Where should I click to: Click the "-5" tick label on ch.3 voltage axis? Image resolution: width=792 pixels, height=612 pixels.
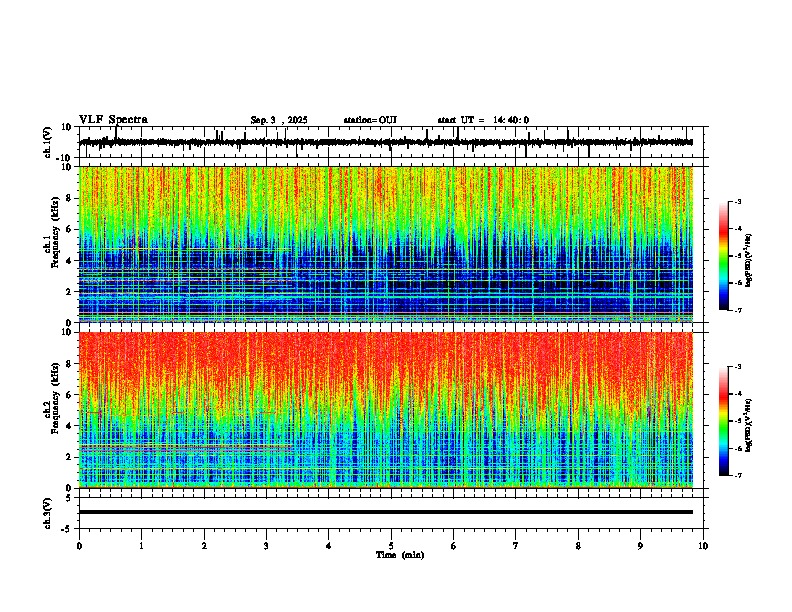(x=68, y=529)
